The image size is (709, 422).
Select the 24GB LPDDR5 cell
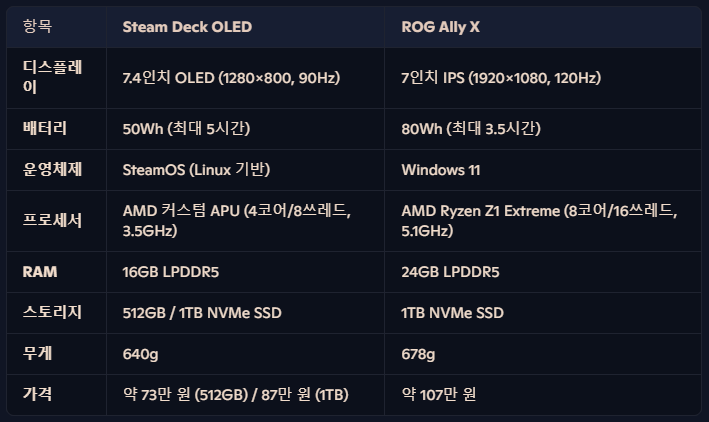(x=450, y=272)
